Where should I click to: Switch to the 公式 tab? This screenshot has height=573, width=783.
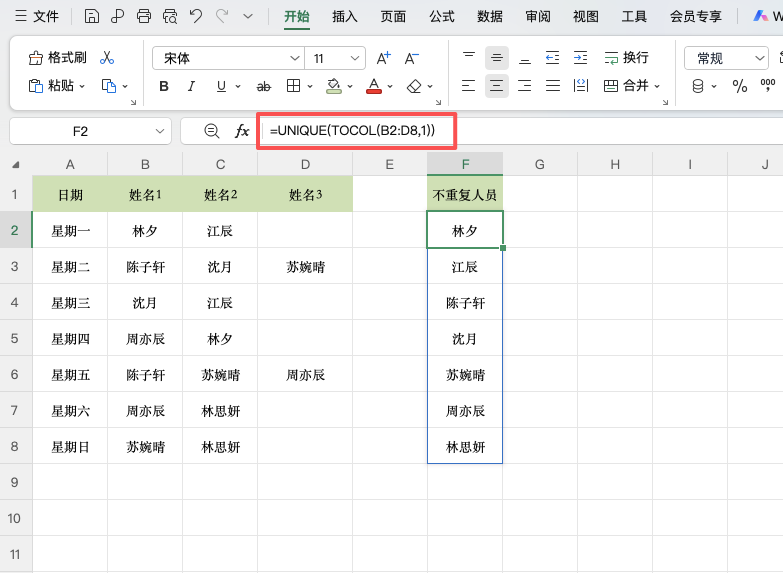coord(442,16)
